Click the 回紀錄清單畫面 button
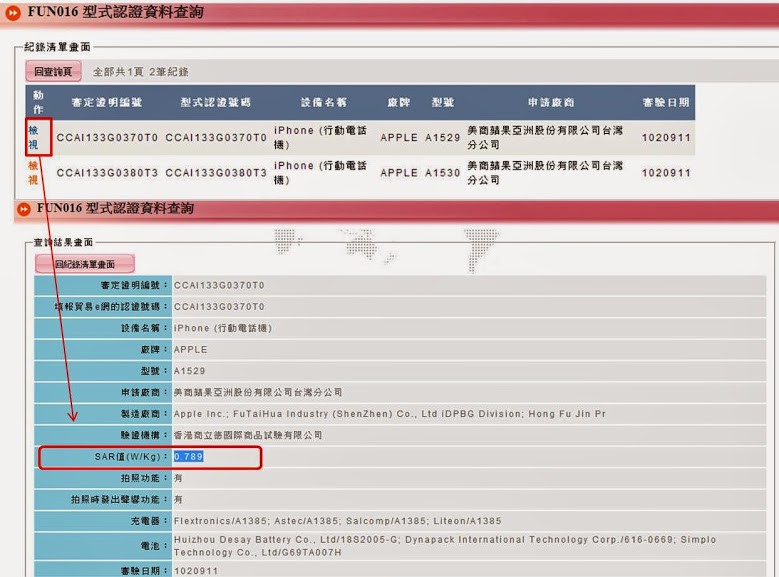Viewport: 779px width, 577px height. [x=85, y=264]
